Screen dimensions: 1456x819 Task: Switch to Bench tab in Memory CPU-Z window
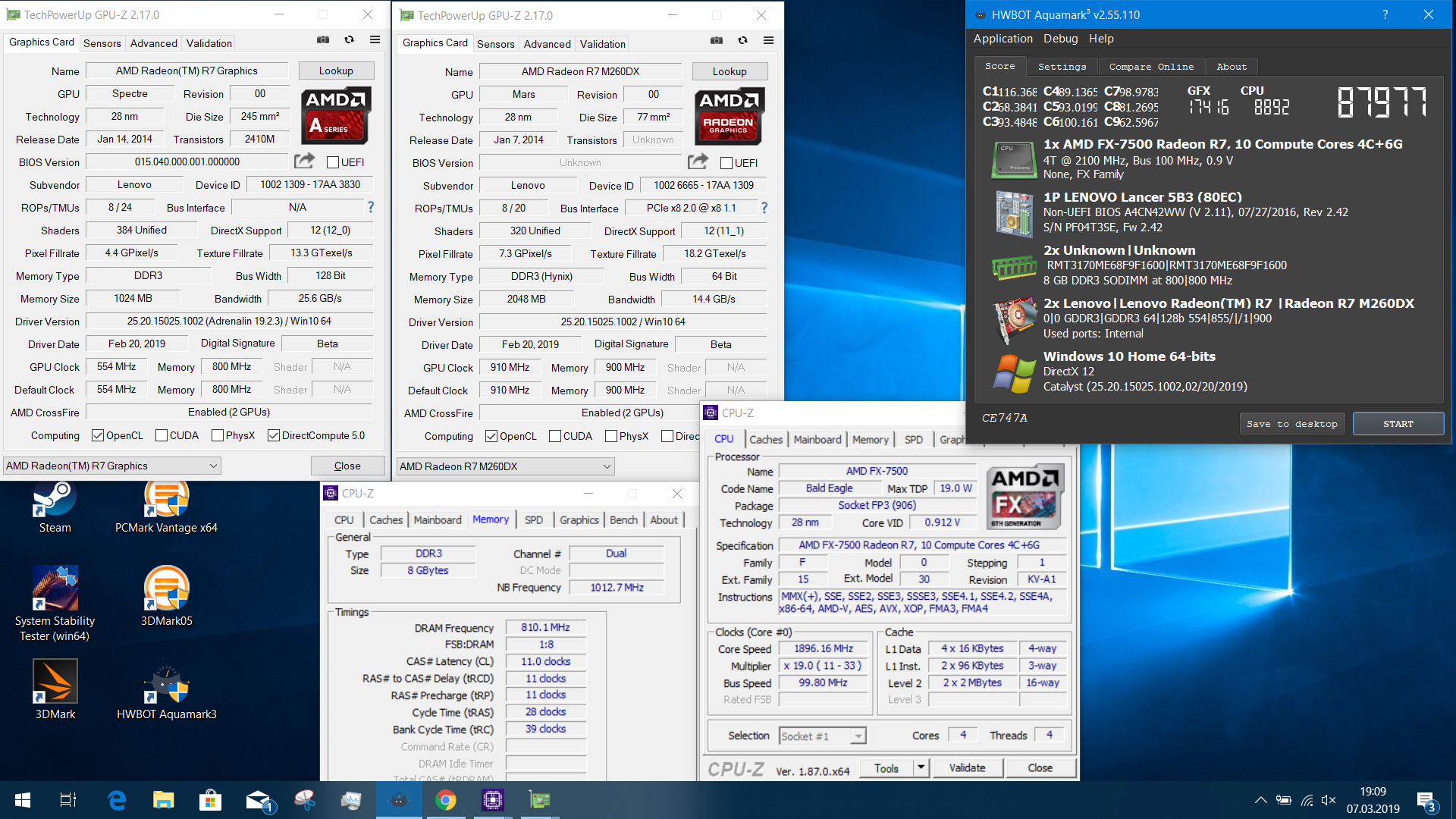[x=623, y=519]
